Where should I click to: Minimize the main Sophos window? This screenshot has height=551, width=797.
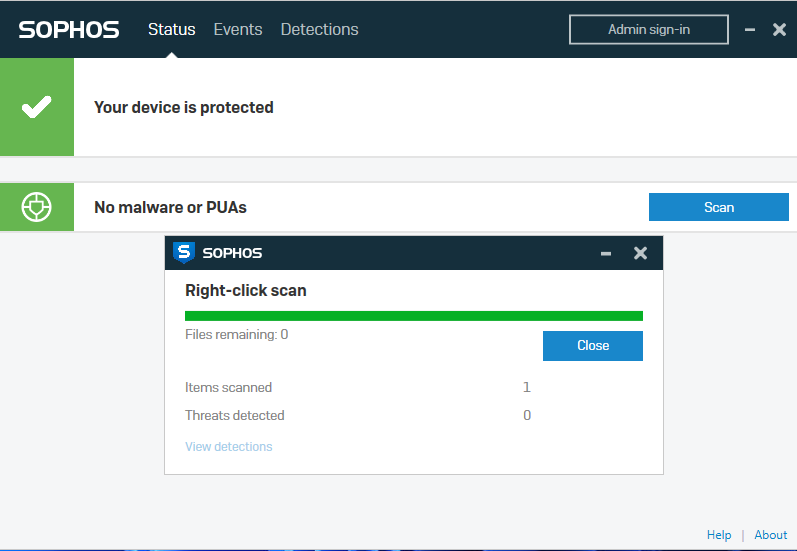pyautogui.click(x=750, y=30)
